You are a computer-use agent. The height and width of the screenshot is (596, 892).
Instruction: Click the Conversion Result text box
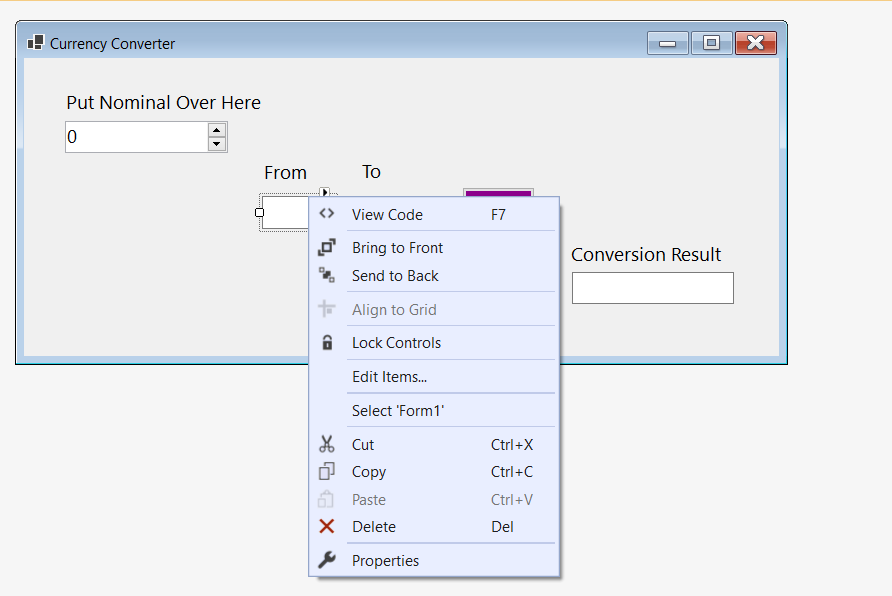click(x=653, y=288)
